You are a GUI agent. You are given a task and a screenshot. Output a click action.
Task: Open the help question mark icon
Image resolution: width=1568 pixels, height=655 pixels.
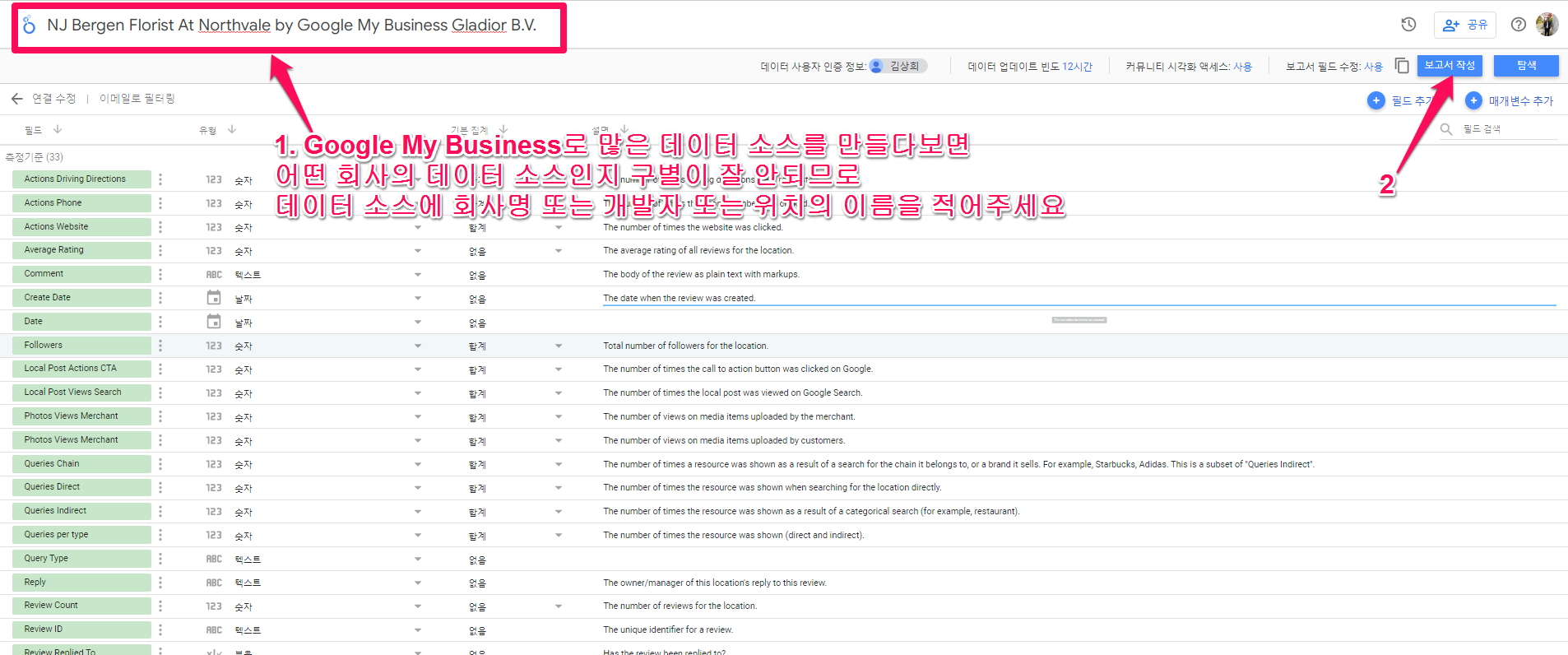click(x=1518, y=25)
